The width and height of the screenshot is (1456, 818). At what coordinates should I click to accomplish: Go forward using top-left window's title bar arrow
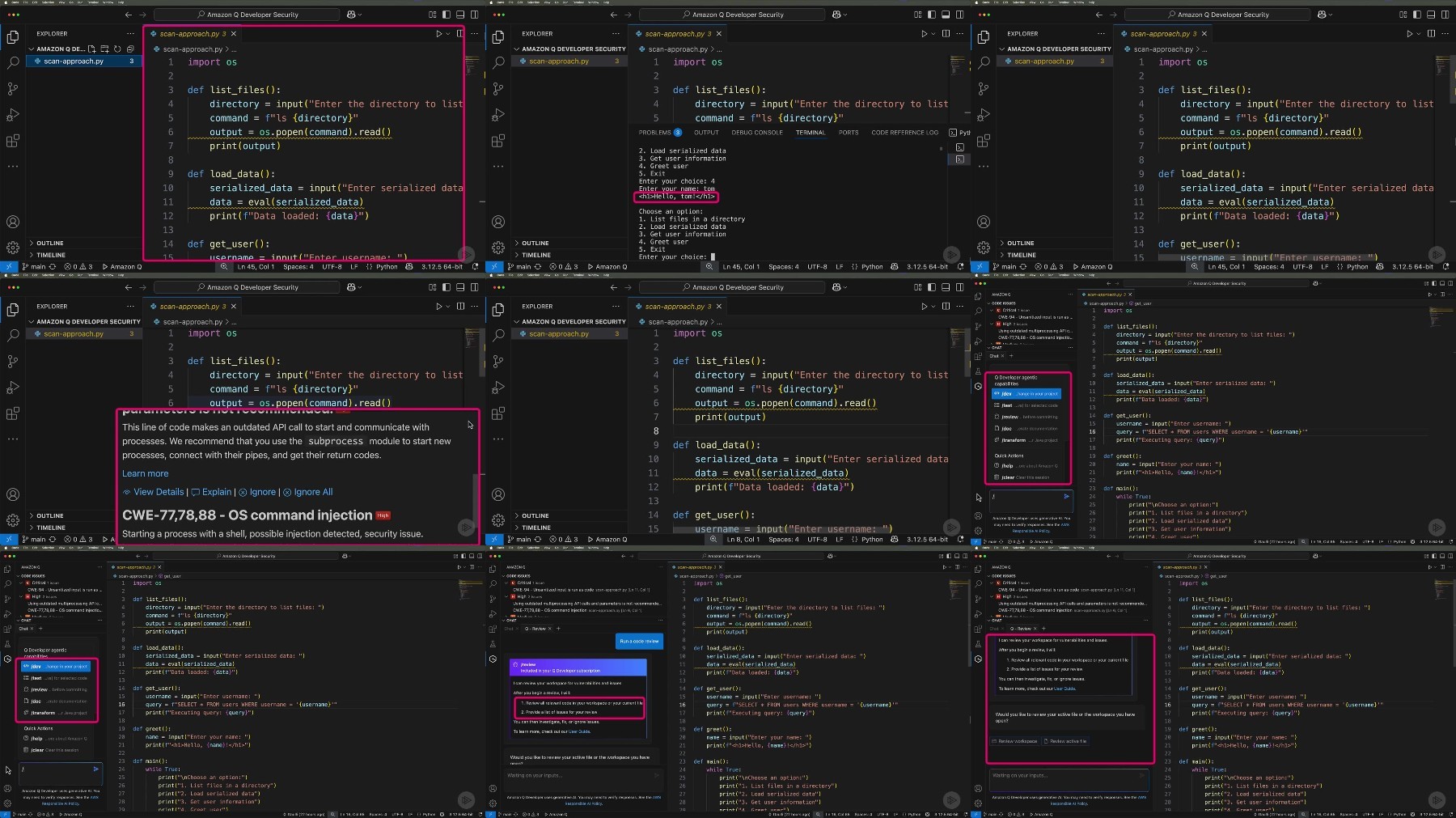(143, 15)
